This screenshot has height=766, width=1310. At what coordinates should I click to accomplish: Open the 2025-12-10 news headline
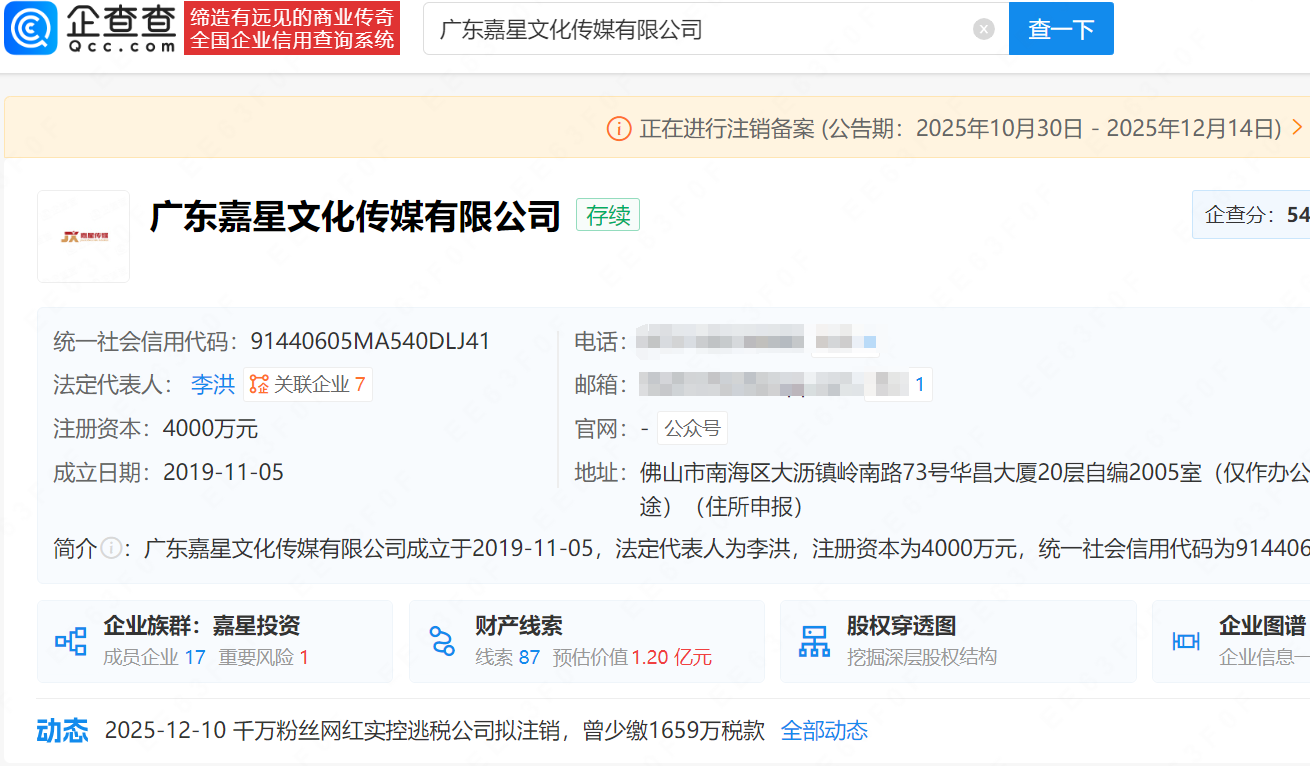click(434, 731)
